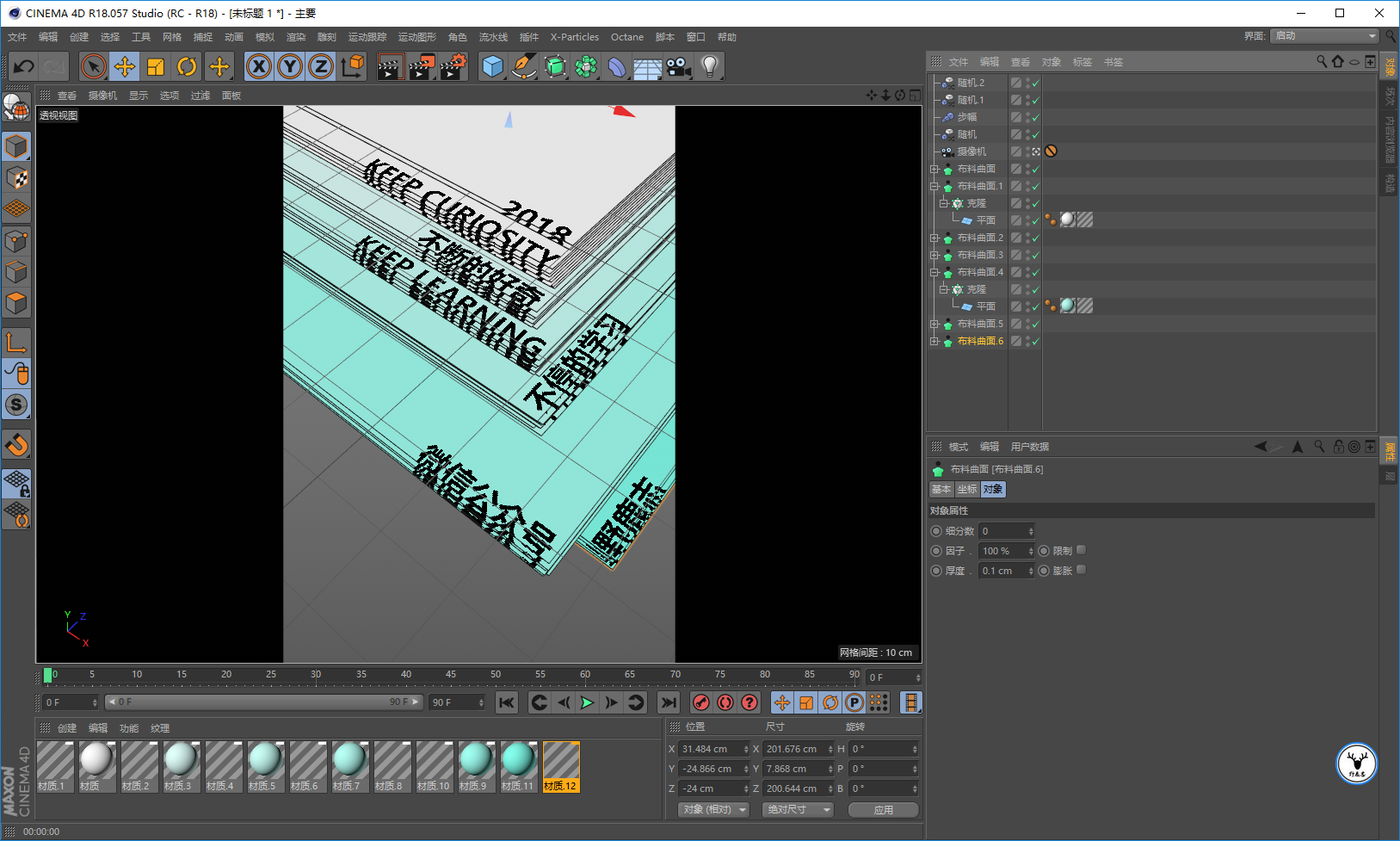
Task: Lock the Attribute Manager with padlock icon
Action: click(x=1338, y=446)
